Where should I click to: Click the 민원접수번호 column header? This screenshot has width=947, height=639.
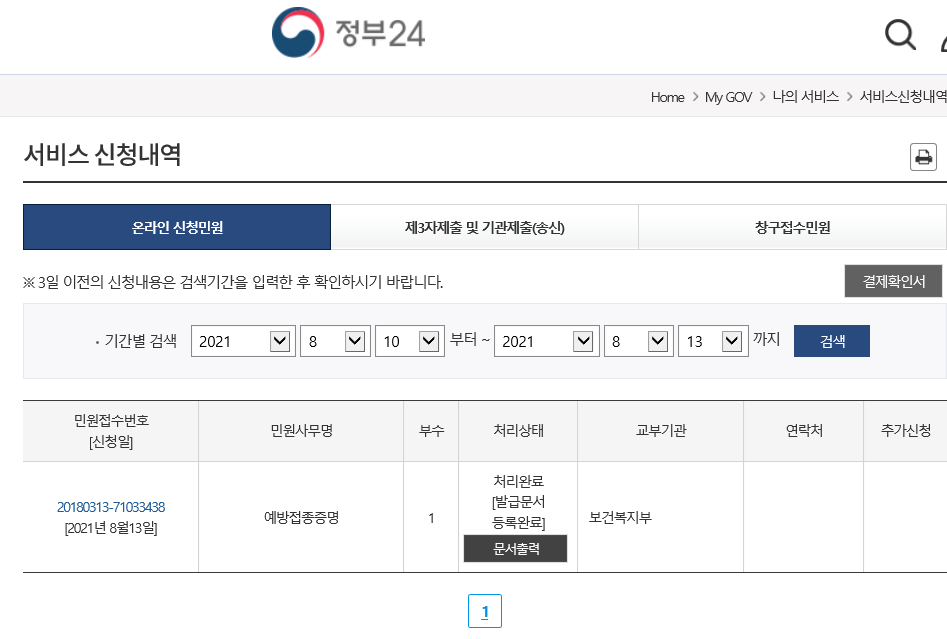(111, 431)
